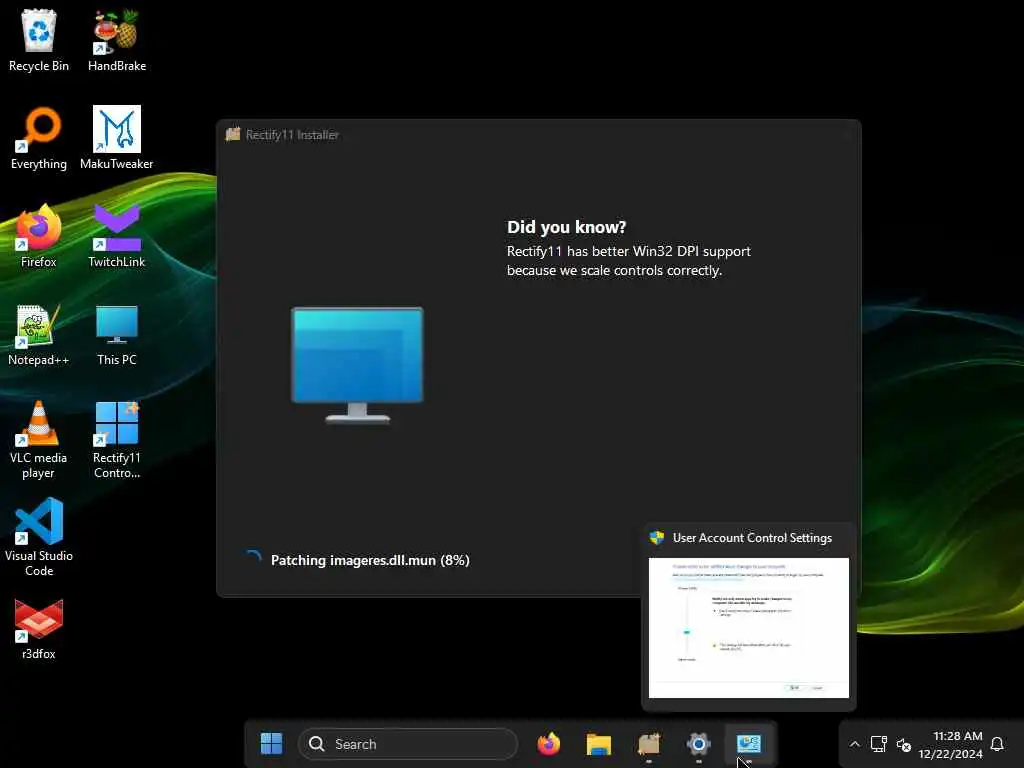This screenshot has height=768, width=1024.
Task: Click the Did you know? heading
Action: (566, 227)
